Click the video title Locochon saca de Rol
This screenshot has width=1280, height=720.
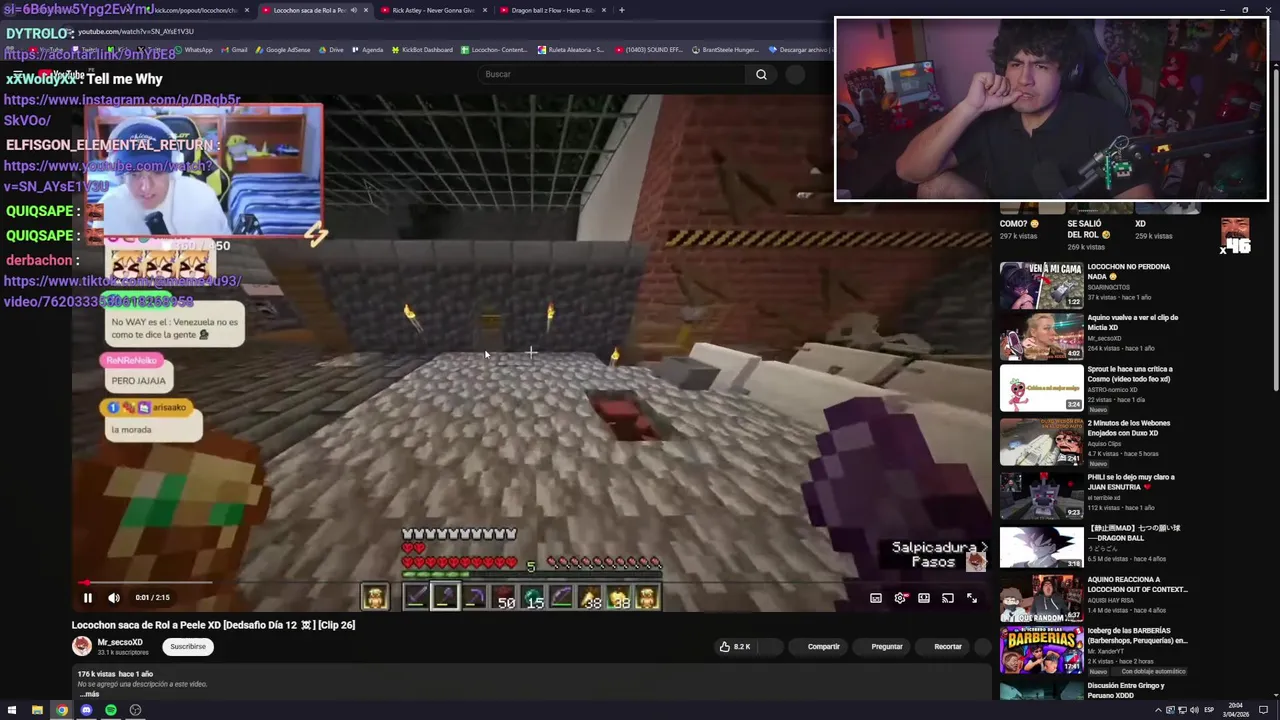pyautogui.click(x=213, y=625)
